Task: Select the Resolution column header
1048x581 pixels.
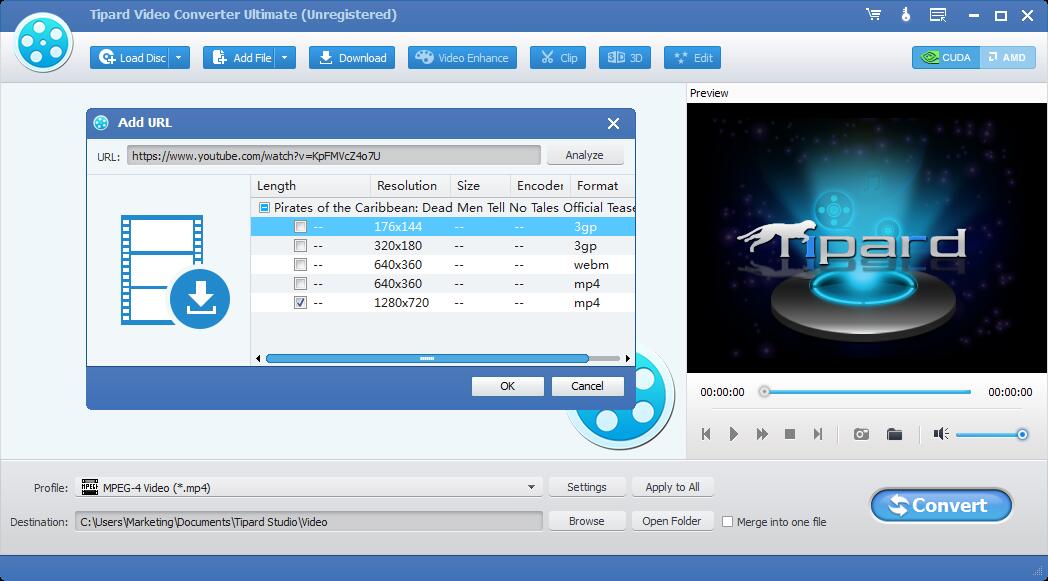Action: (410, 186)
